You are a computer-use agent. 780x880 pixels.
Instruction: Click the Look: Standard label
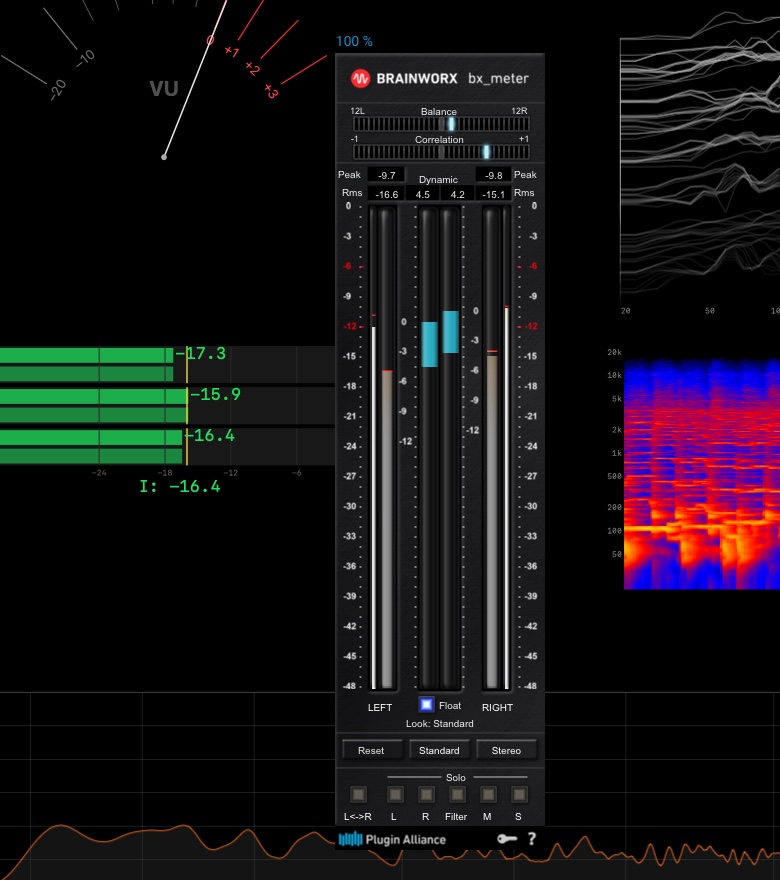tap(439, 723)
